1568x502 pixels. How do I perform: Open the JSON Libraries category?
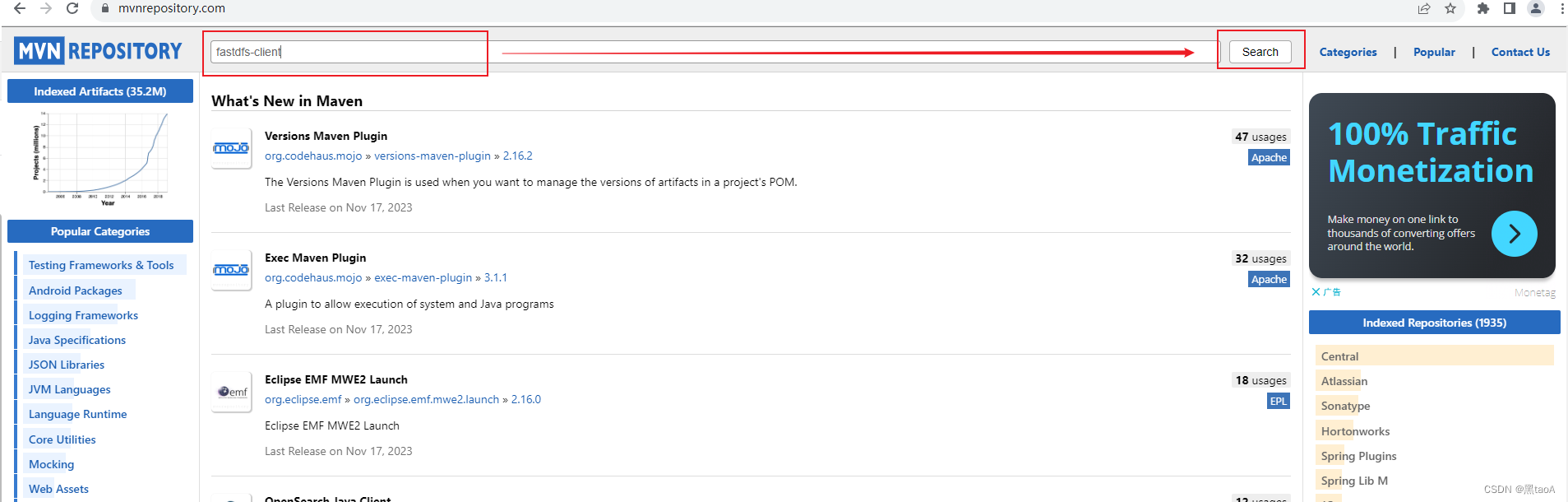[67, 365]
